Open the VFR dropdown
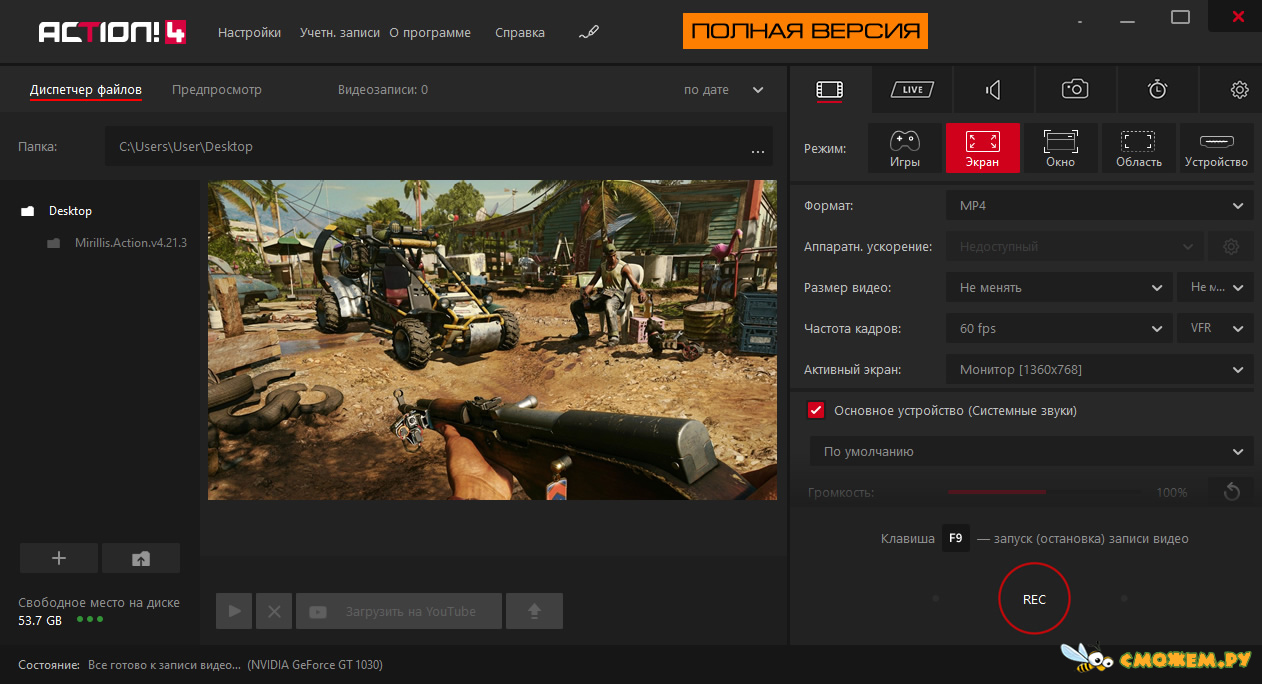 [1215, 329]
